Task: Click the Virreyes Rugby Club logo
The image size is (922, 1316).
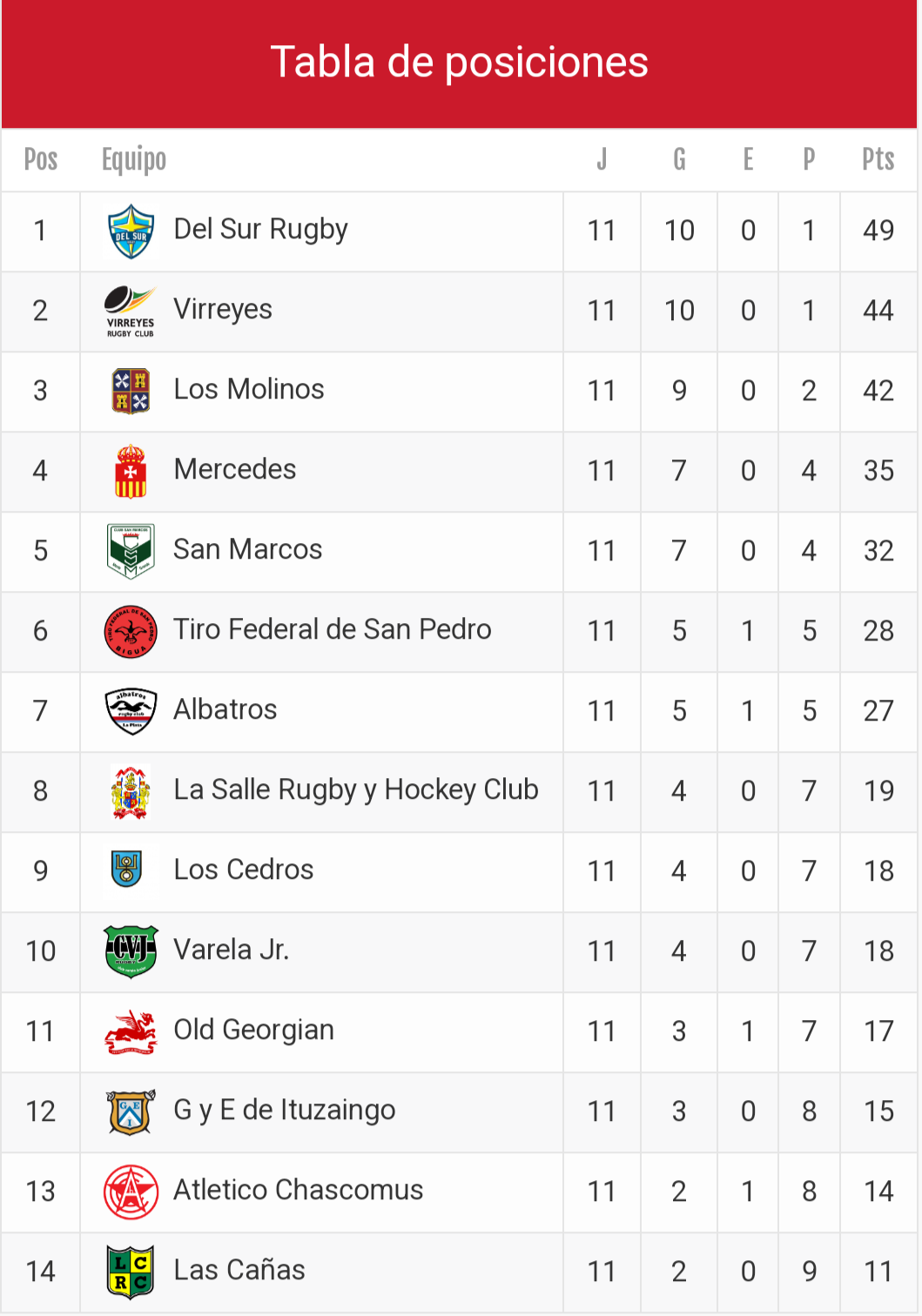Action: click(131, 312)
